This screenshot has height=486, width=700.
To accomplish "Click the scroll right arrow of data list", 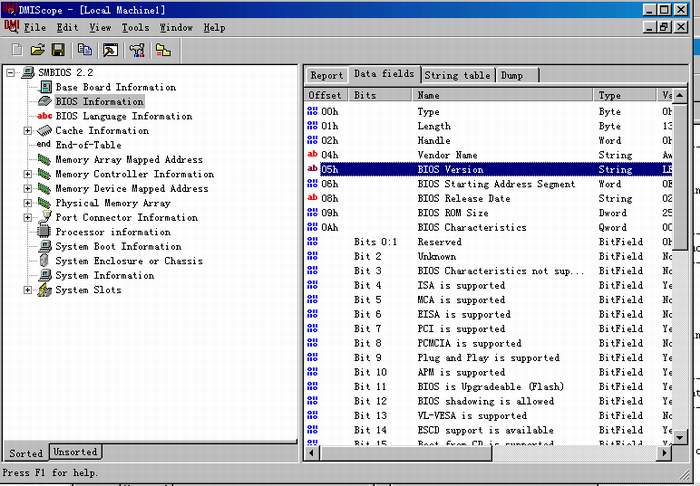I will pos(664,453).
